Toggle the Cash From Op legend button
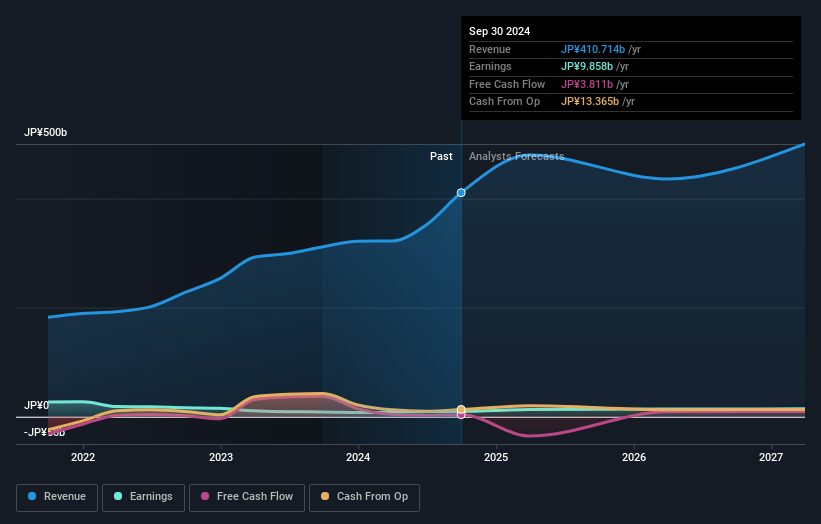 [364, 497]
